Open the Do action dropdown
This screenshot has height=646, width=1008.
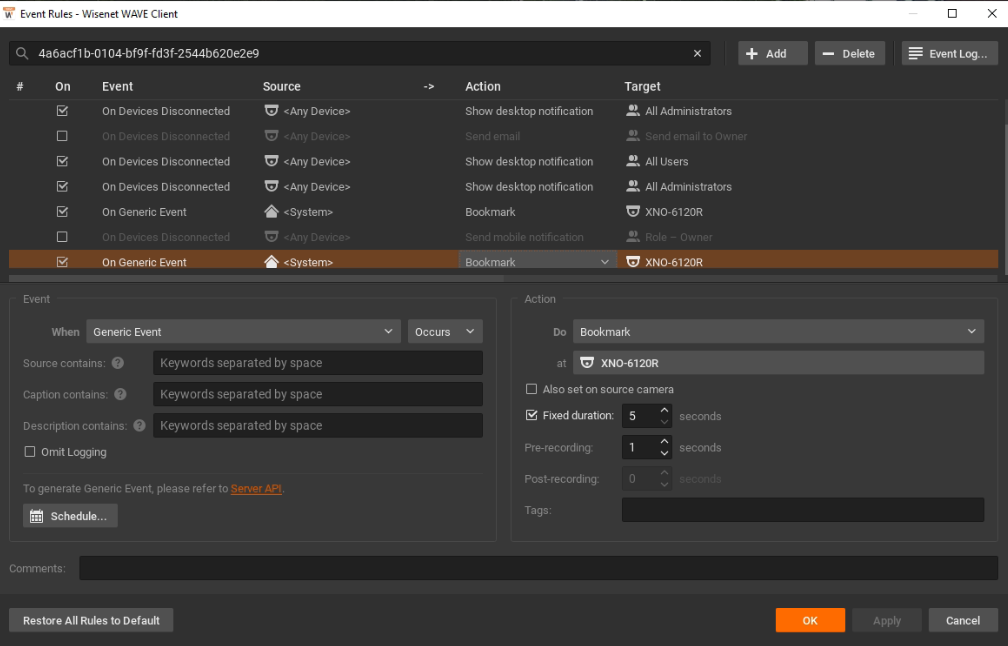778,332
